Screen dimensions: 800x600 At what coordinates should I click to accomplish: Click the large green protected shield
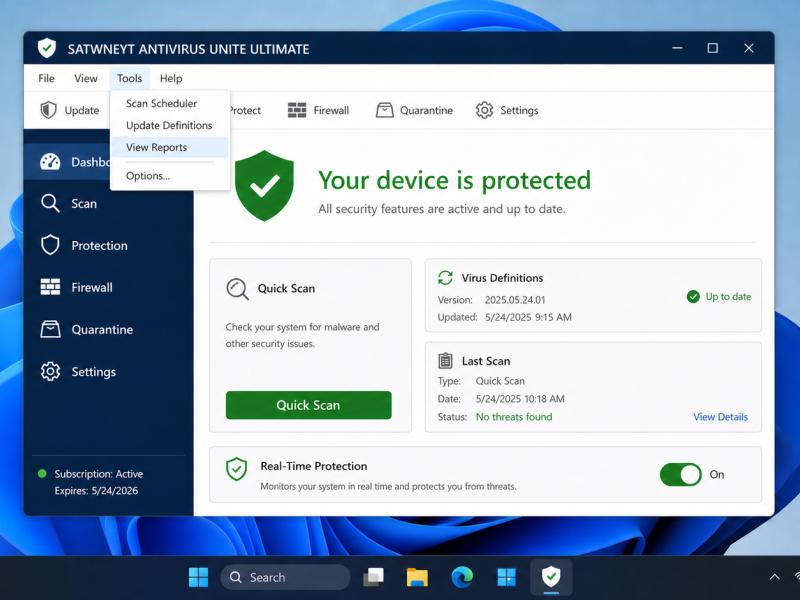coord(264,186)
